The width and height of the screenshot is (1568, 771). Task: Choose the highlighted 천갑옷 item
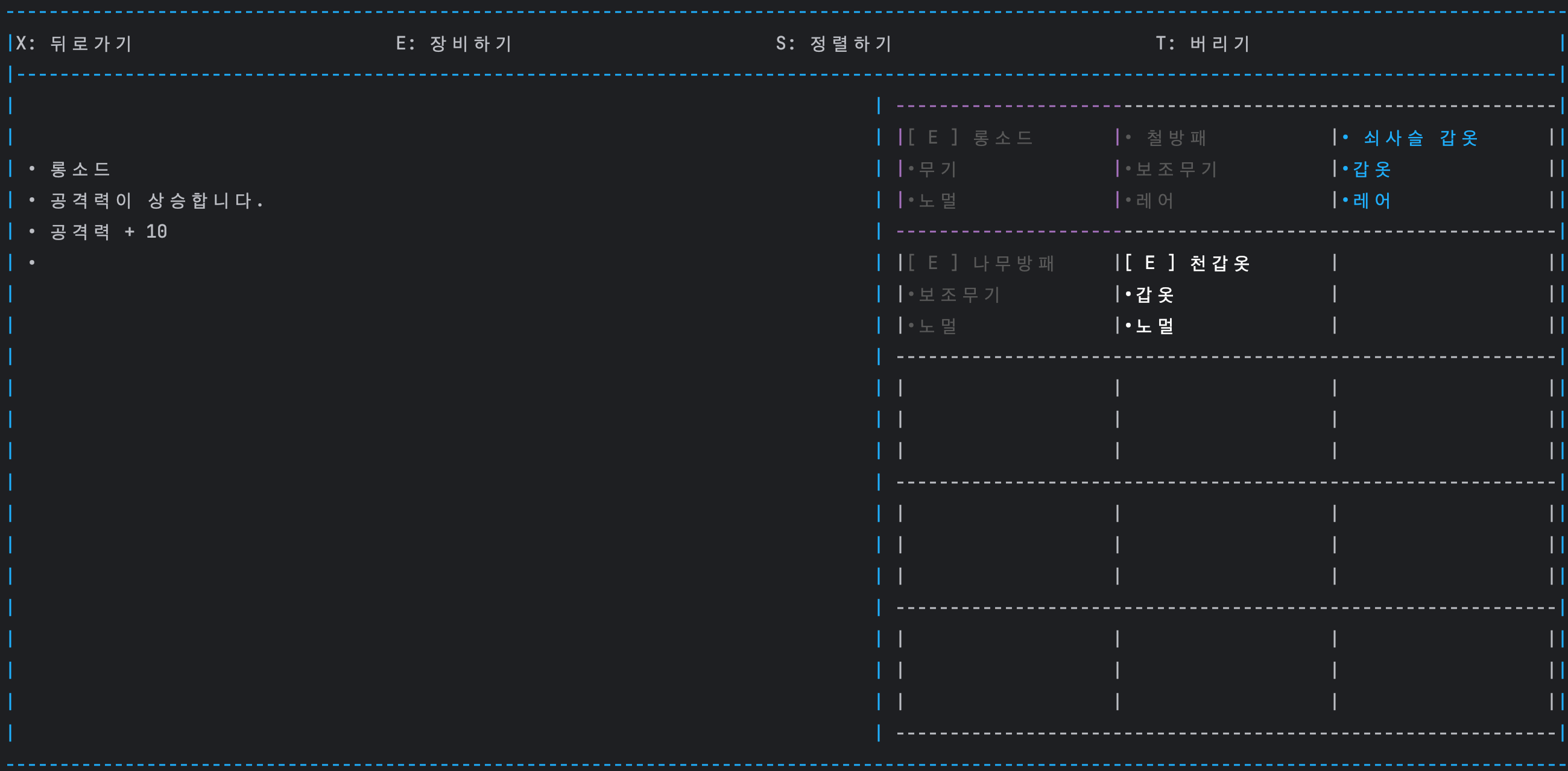1220,263
